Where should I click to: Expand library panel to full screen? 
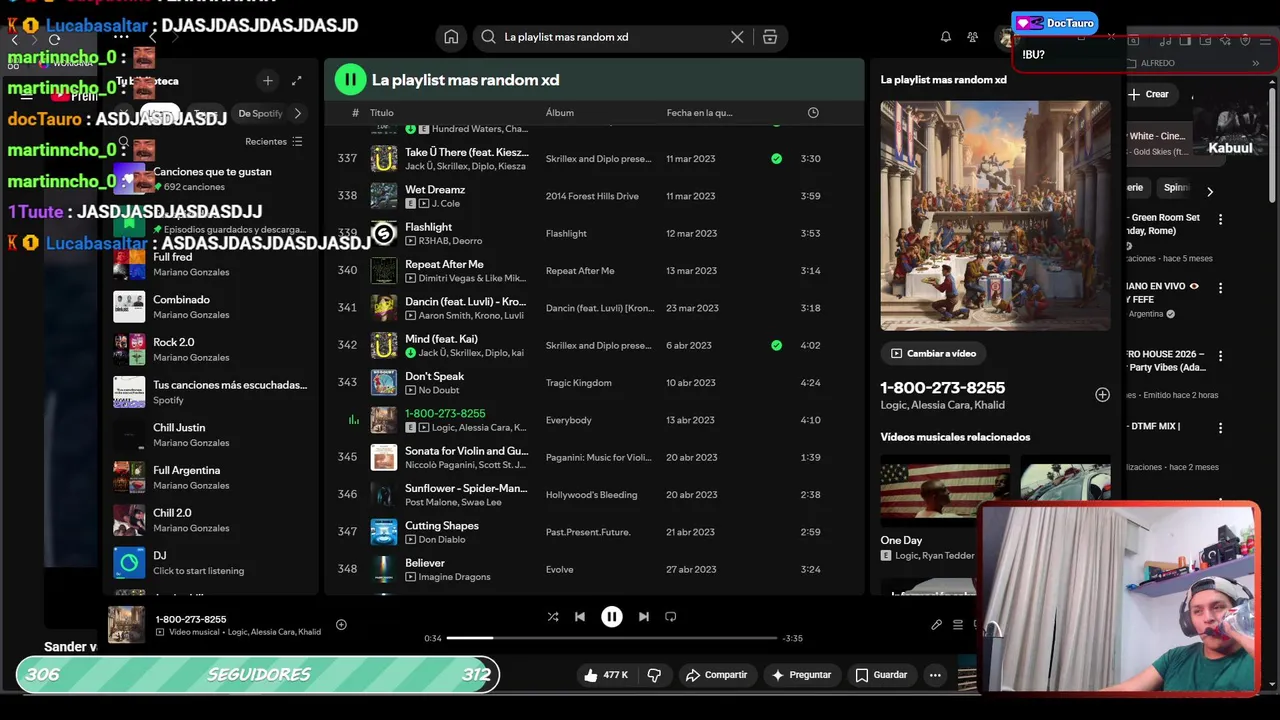(296, 80)
